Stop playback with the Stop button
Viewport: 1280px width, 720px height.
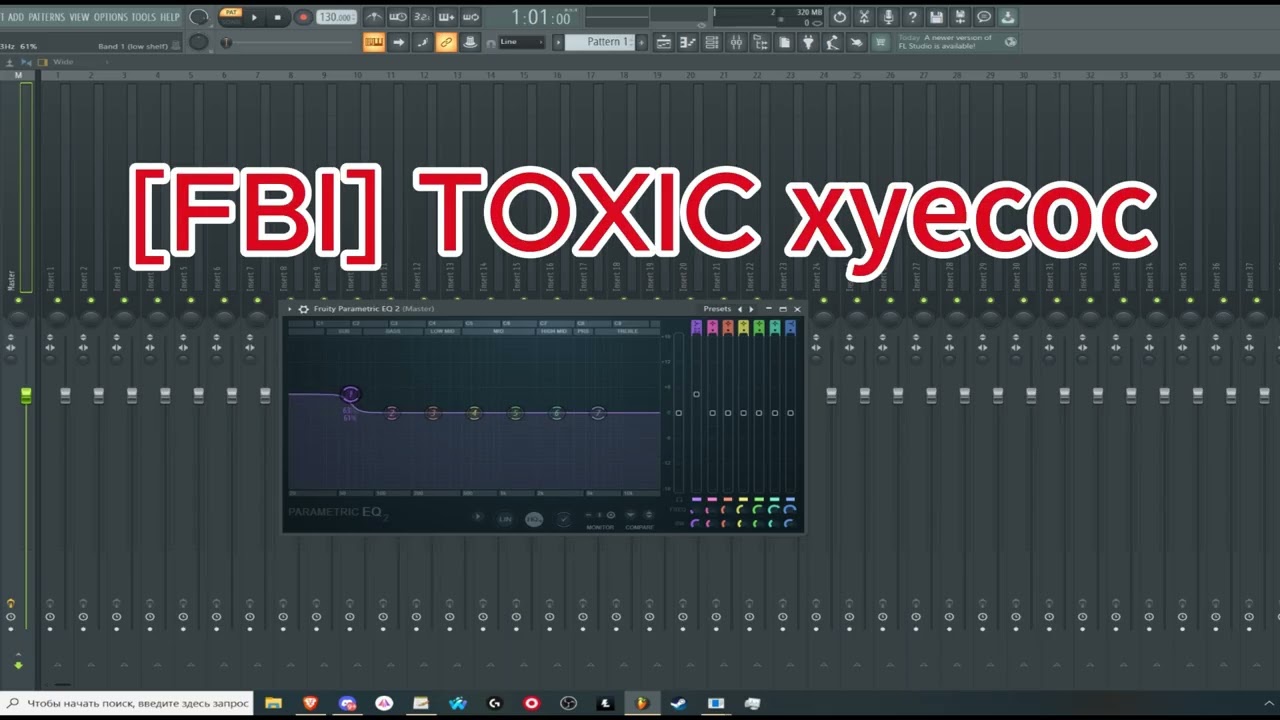pyautogui.click(x=278, y=17)
